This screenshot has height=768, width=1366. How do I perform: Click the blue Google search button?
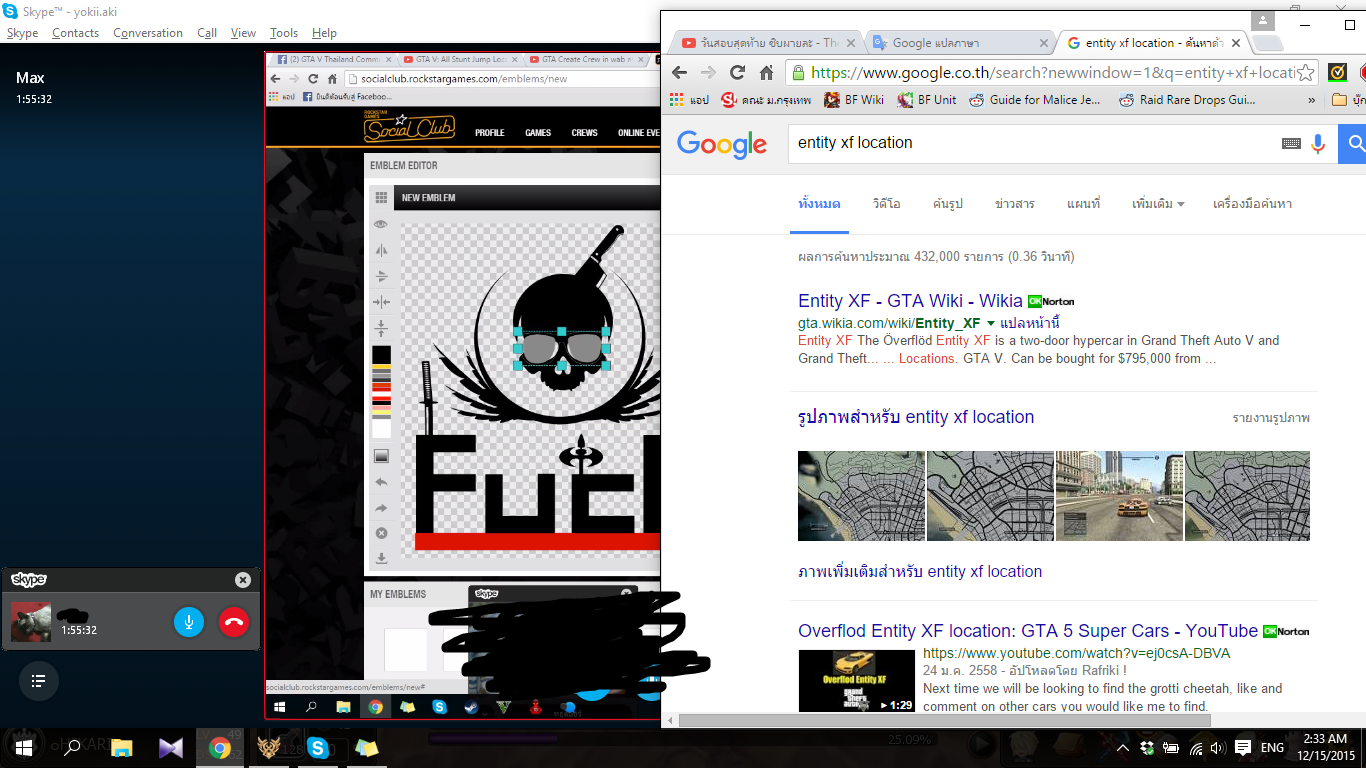(x=1353, y=143)
